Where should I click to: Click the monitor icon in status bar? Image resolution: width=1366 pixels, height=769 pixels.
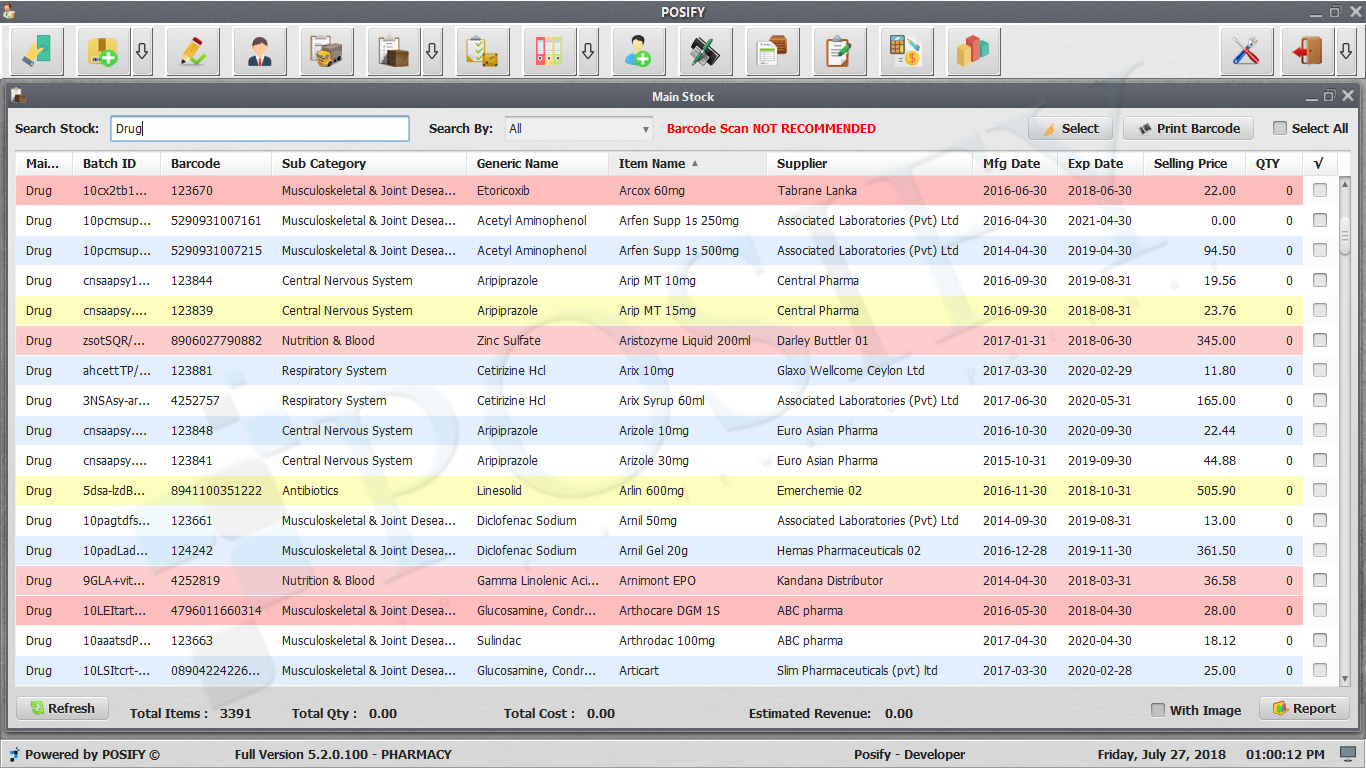click(x=1348, y=754)
